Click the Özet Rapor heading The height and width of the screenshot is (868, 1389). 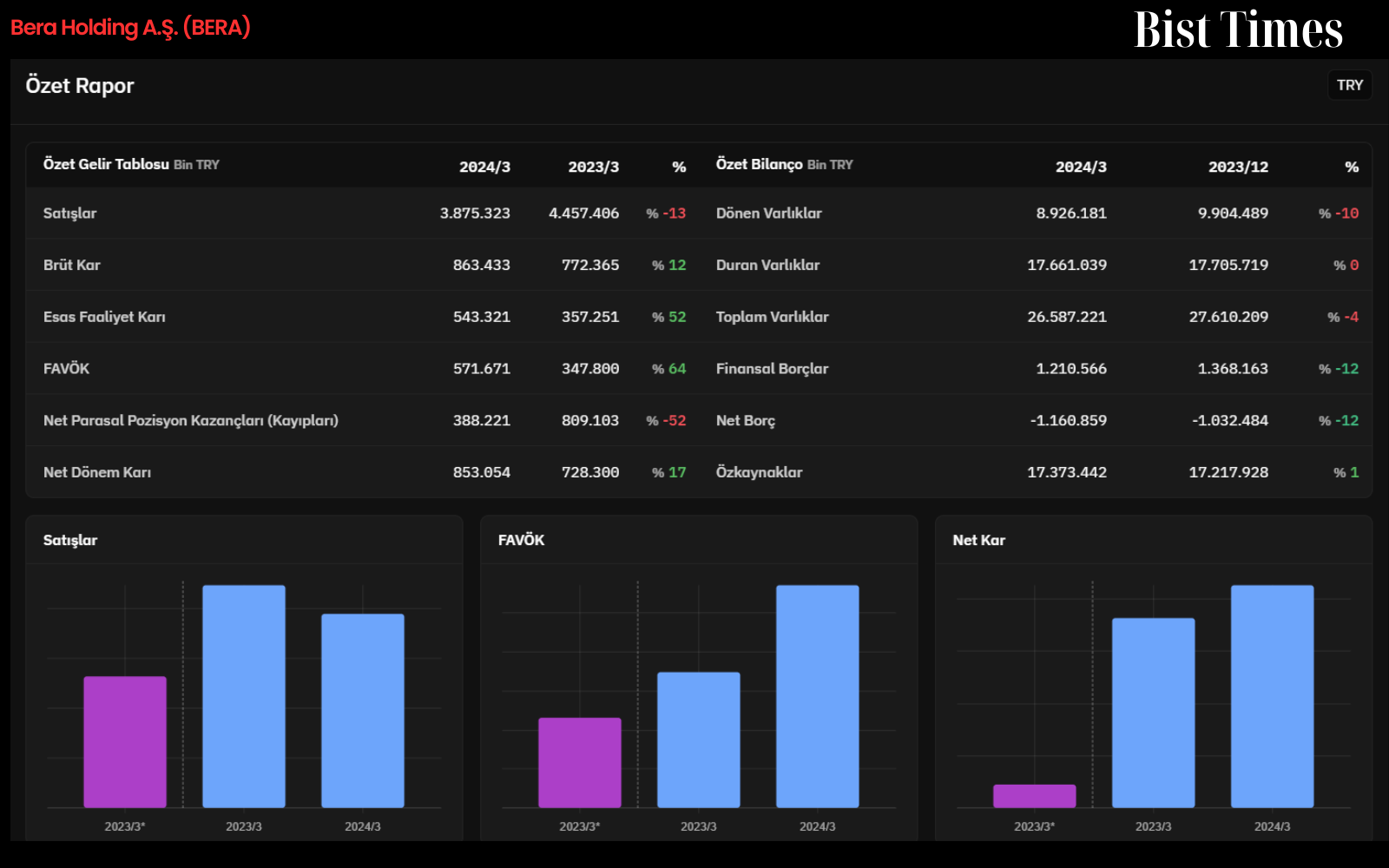click(80, 86)
